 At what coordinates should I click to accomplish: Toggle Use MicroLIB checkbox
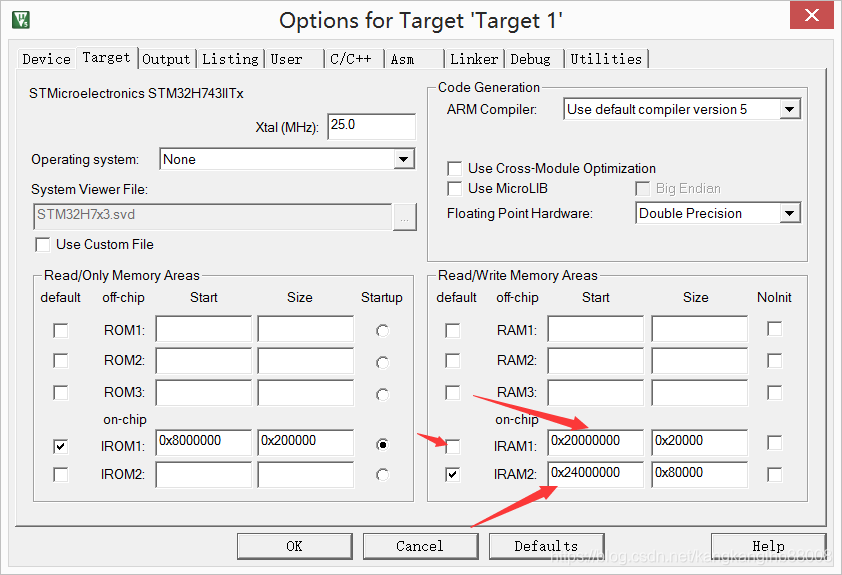454,188
